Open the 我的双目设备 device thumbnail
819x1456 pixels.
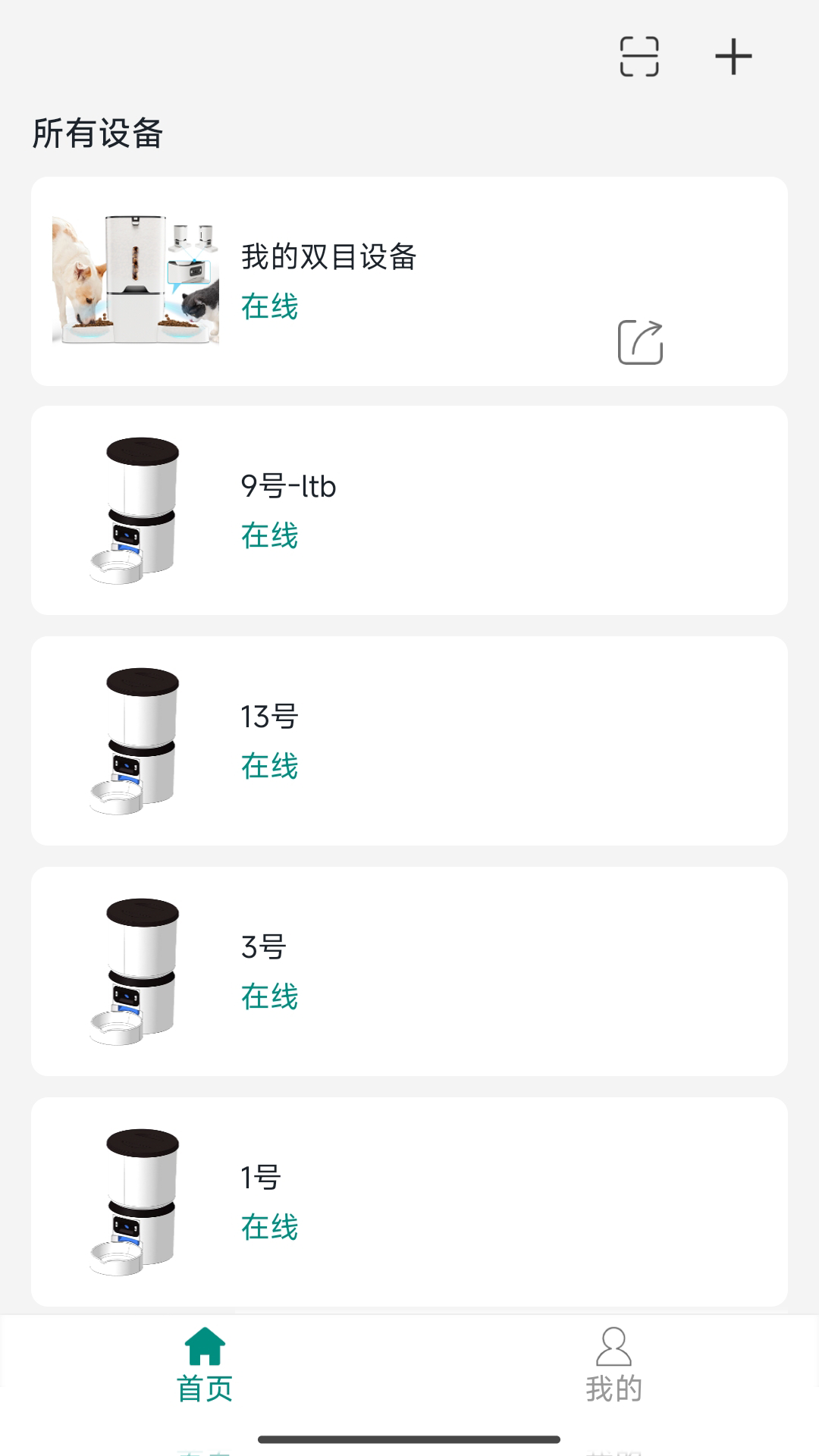[x=136, y=281]
